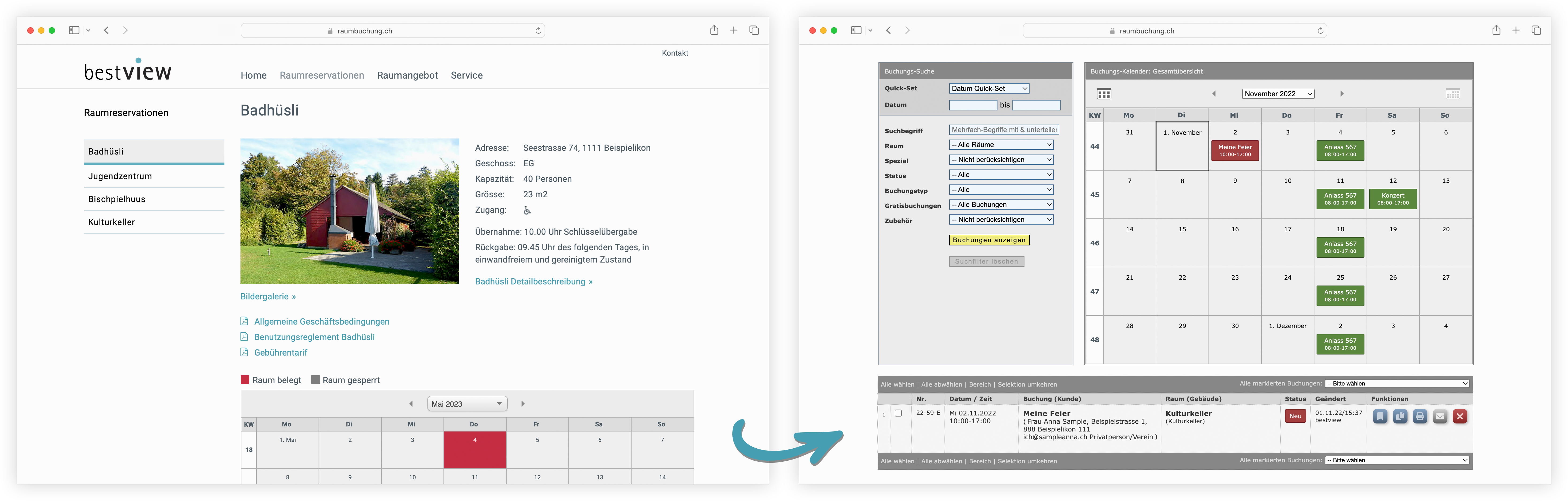Click PDF icon beside Gebührentarif

pyautogui.click(x=244, y=352)
